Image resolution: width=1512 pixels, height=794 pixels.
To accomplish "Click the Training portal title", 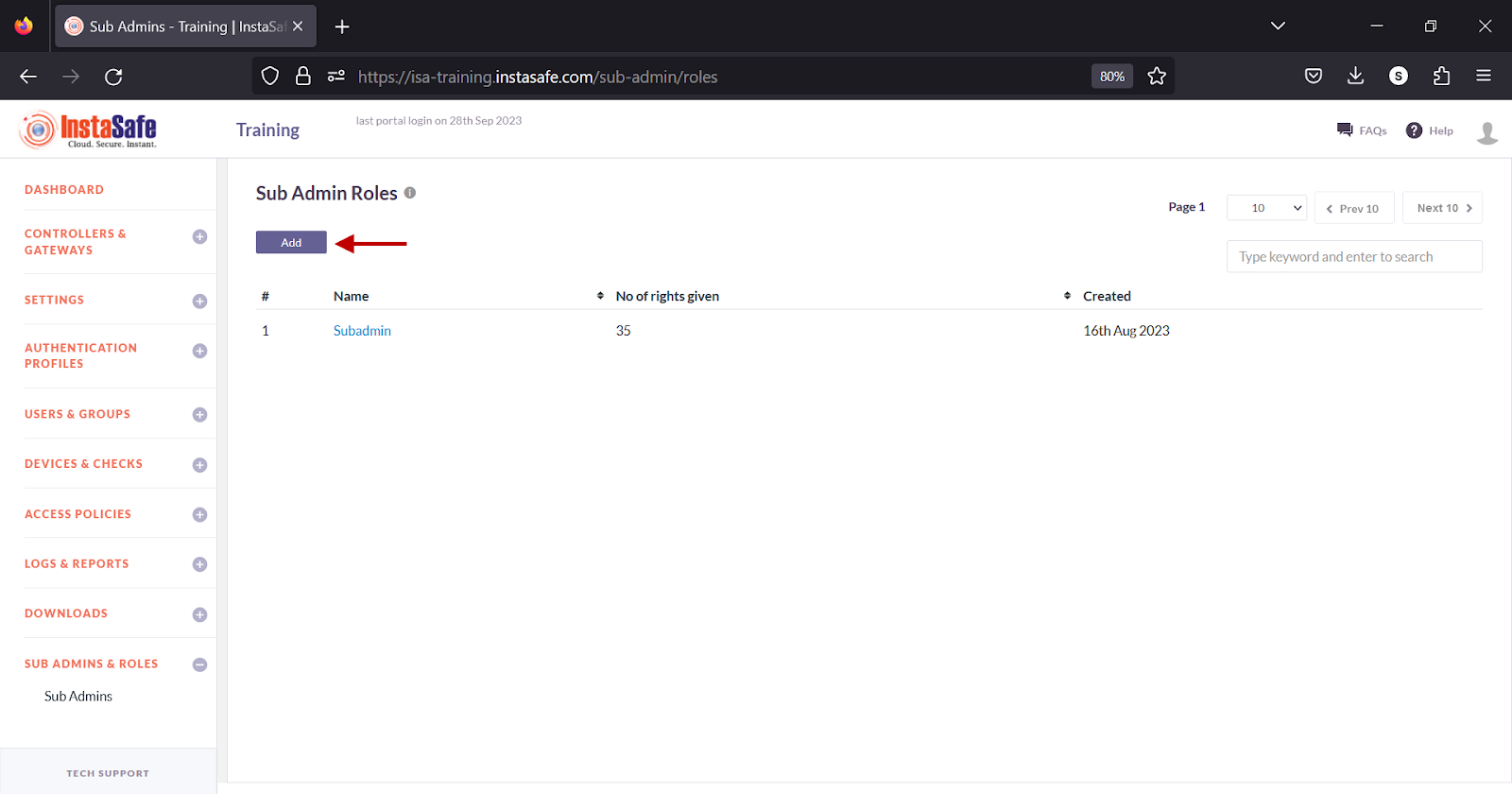I will [267, 130].
